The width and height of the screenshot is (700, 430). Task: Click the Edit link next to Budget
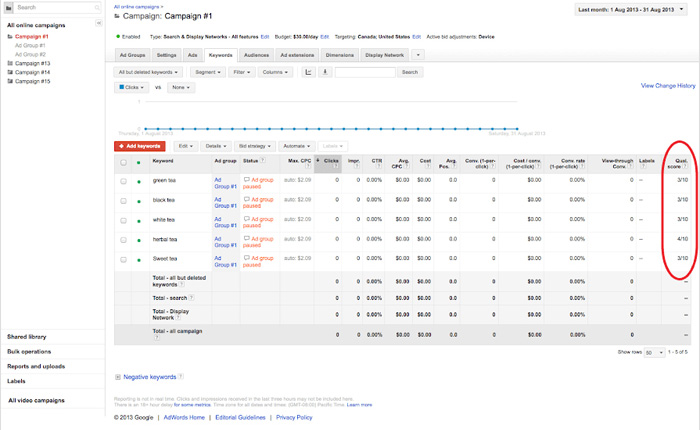[x=325, y=37]
